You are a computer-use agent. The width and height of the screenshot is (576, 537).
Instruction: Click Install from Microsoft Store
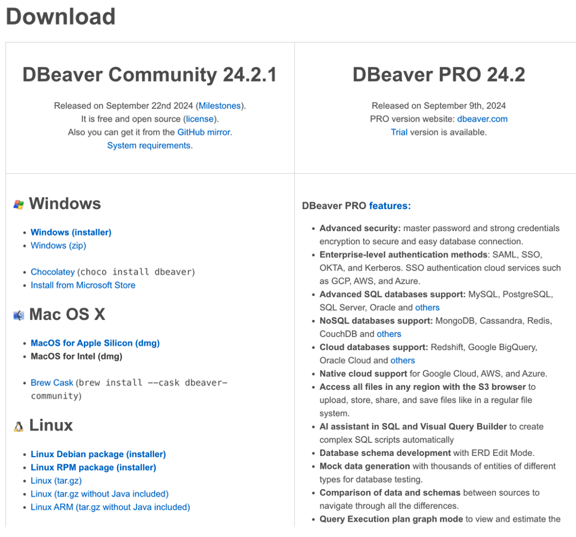tap(83, 285)
